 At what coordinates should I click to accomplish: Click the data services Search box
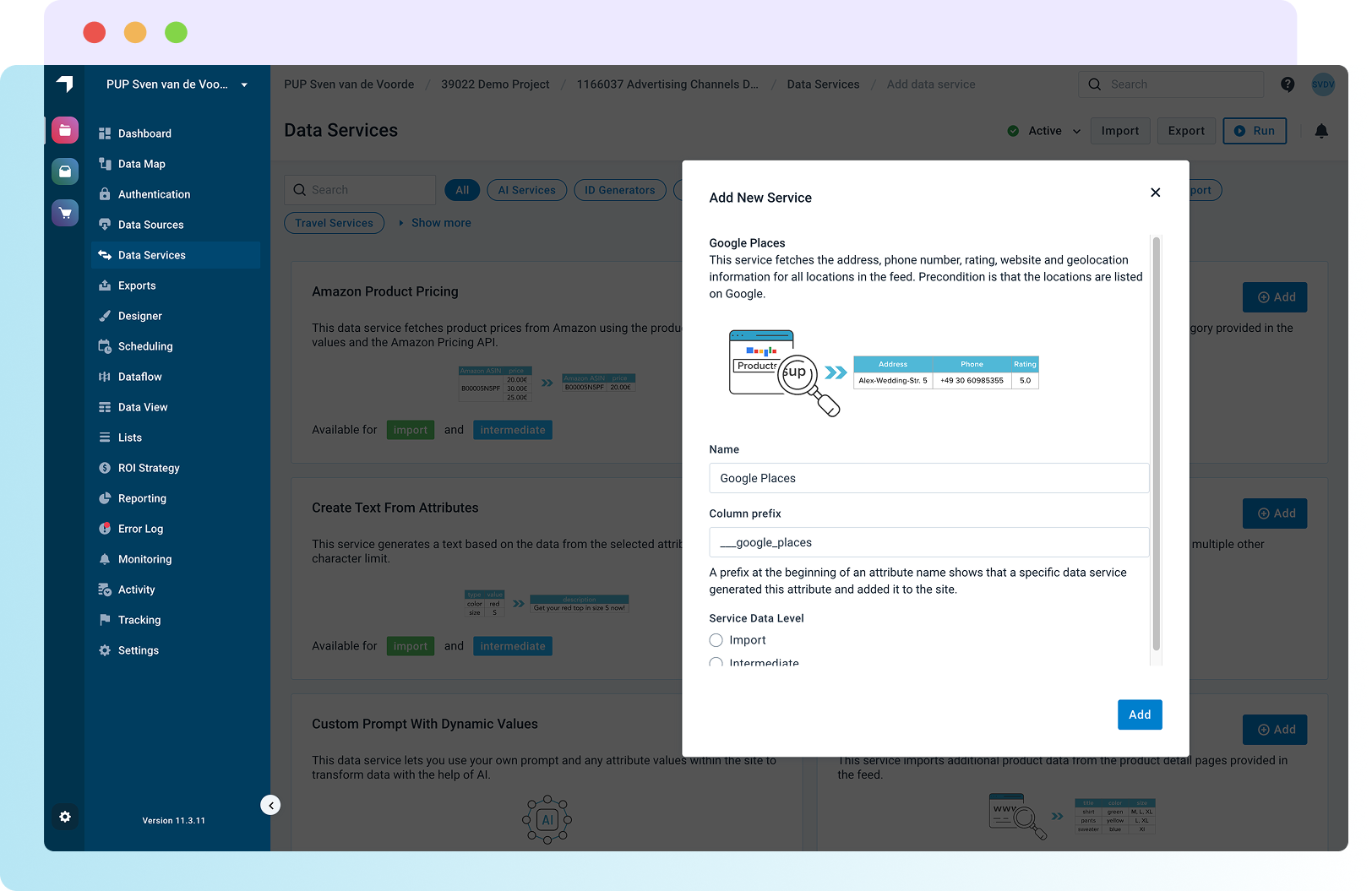coord(360,190)
